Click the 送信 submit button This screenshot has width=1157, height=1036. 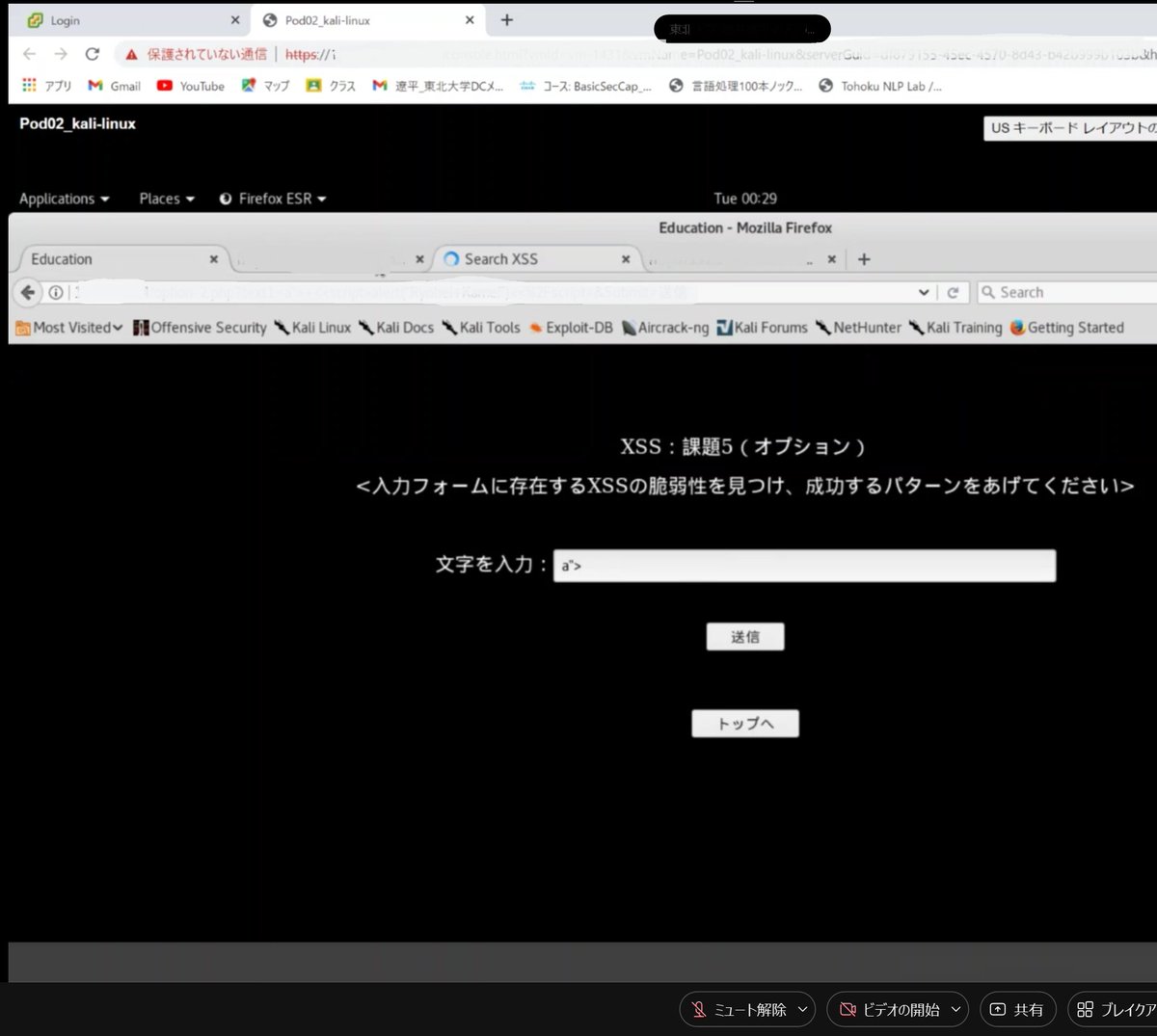click(745, 637)
